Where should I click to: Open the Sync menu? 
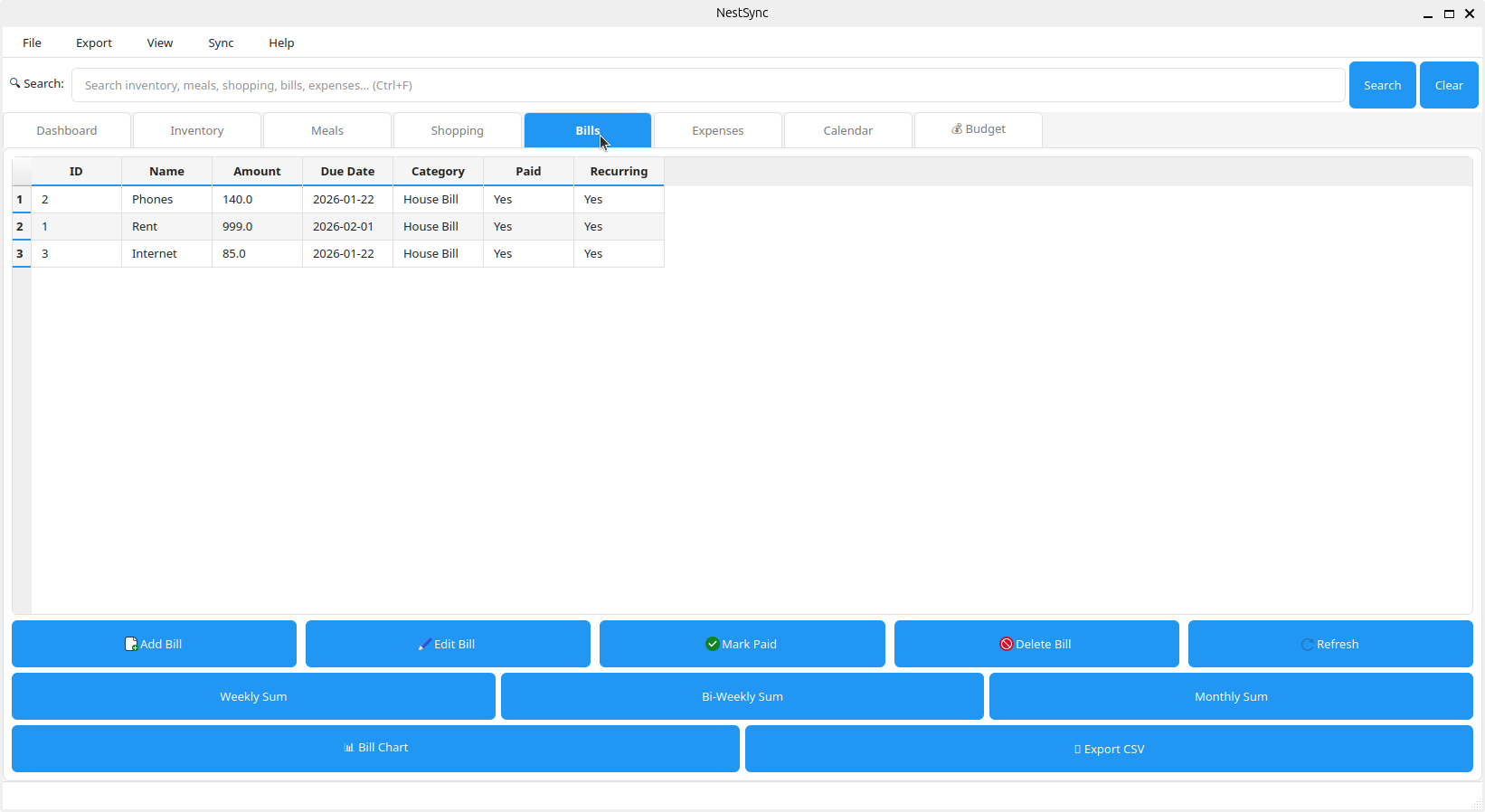click(x=221, y=42)
